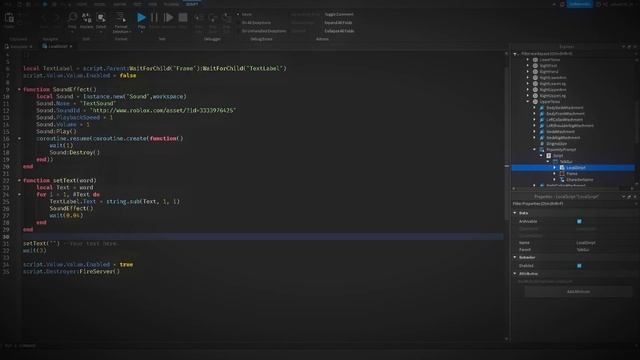
Task: Select the OriginalSize item in Explorer
Action: [x=556, y=144]
